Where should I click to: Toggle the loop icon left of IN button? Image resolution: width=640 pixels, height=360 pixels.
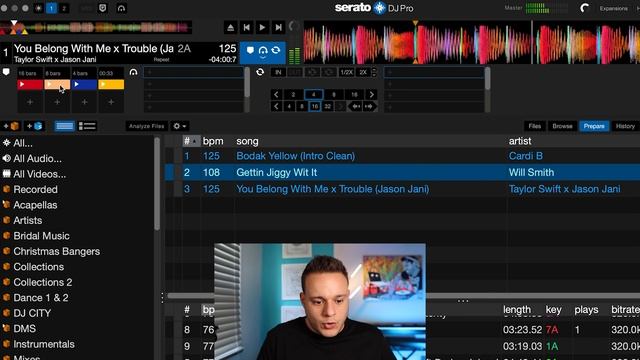[260, 72]
